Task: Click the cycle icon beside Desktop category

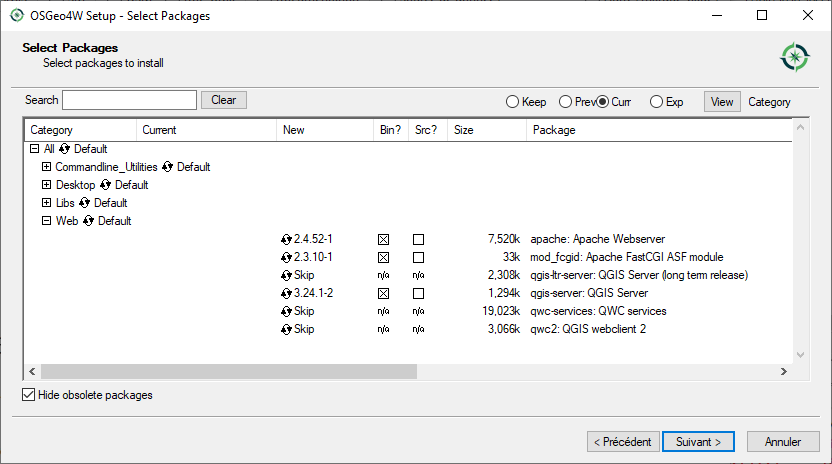Action: pos(105,185)
